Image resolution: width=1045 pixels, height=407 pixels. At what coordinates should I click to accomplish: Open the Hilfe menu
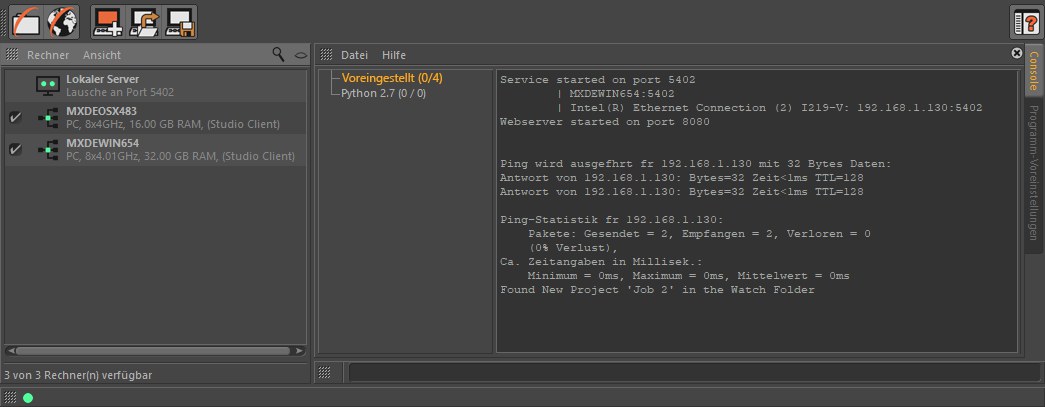click(x=394, y=55)
